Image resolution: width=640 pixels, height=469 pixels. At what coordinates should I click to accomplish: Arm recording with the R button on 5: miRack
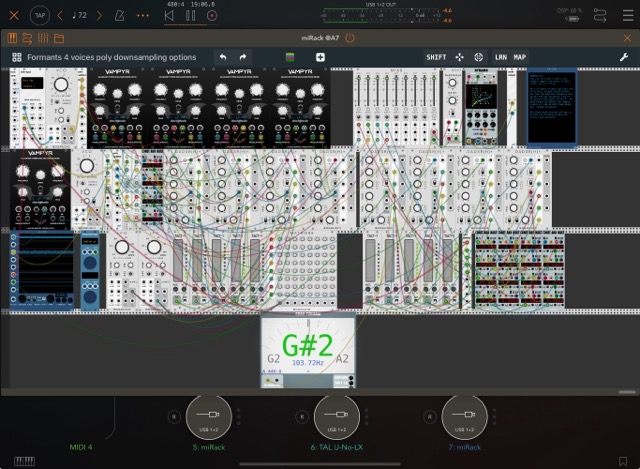tap(176, 415)
